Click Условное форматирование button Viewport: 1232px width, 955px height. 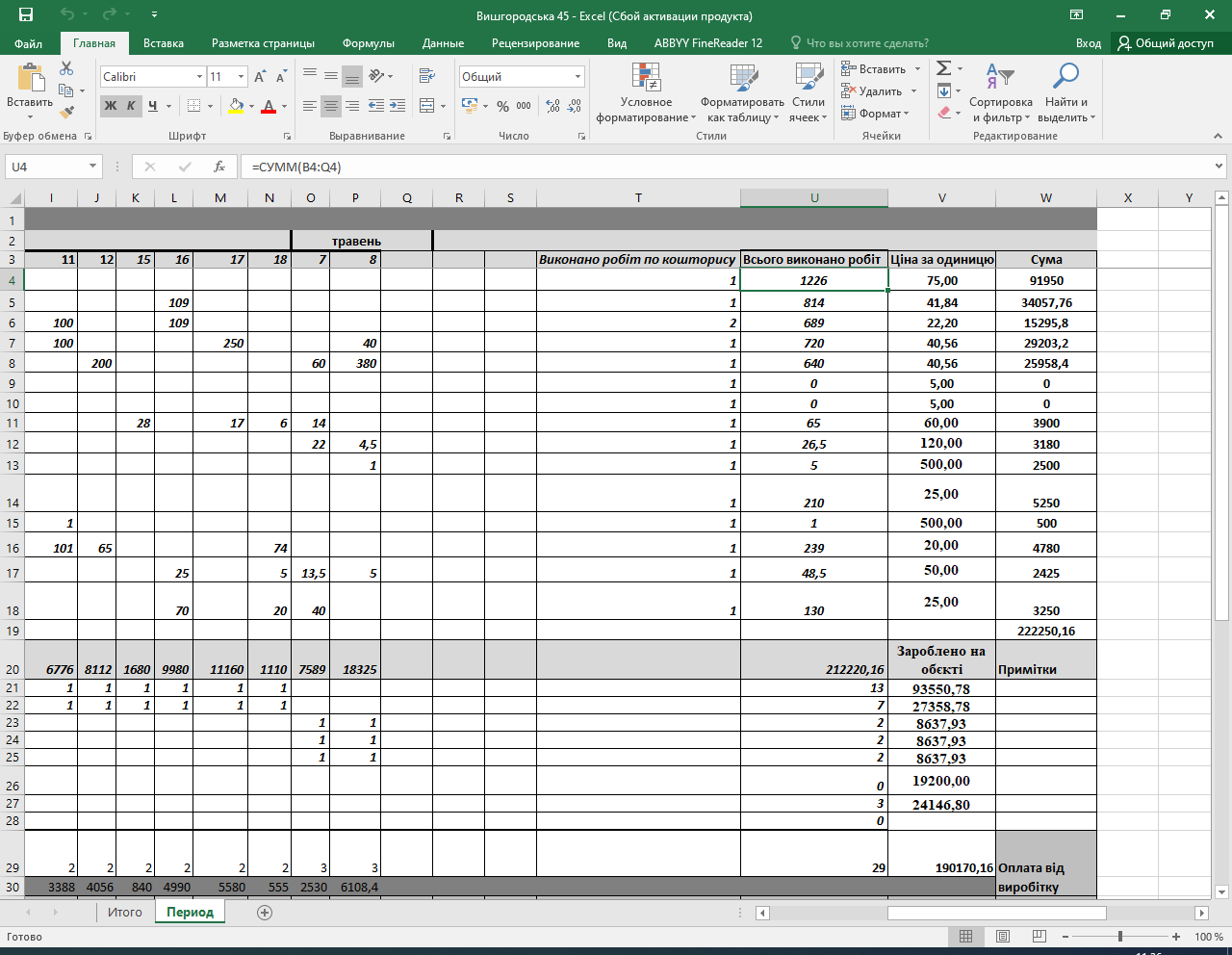coord(646,92)
